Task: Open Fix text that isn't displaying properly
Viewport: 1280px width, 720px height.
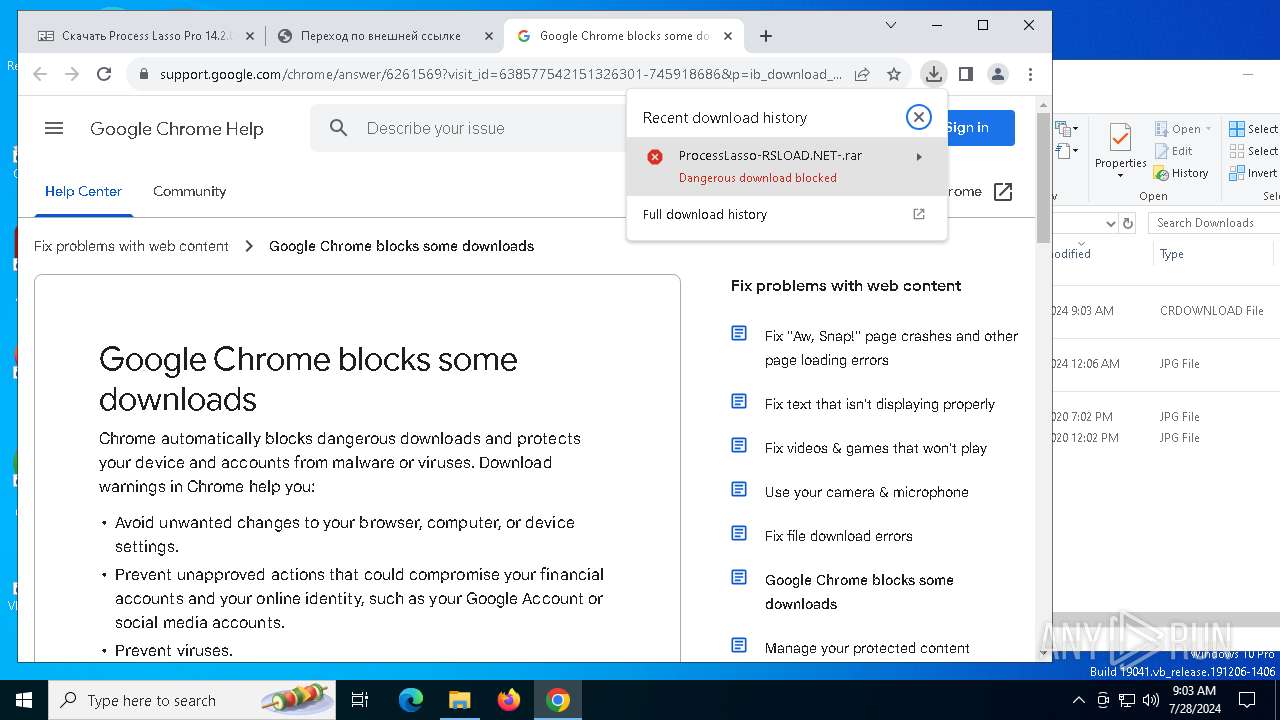Action: click(880, 404)
